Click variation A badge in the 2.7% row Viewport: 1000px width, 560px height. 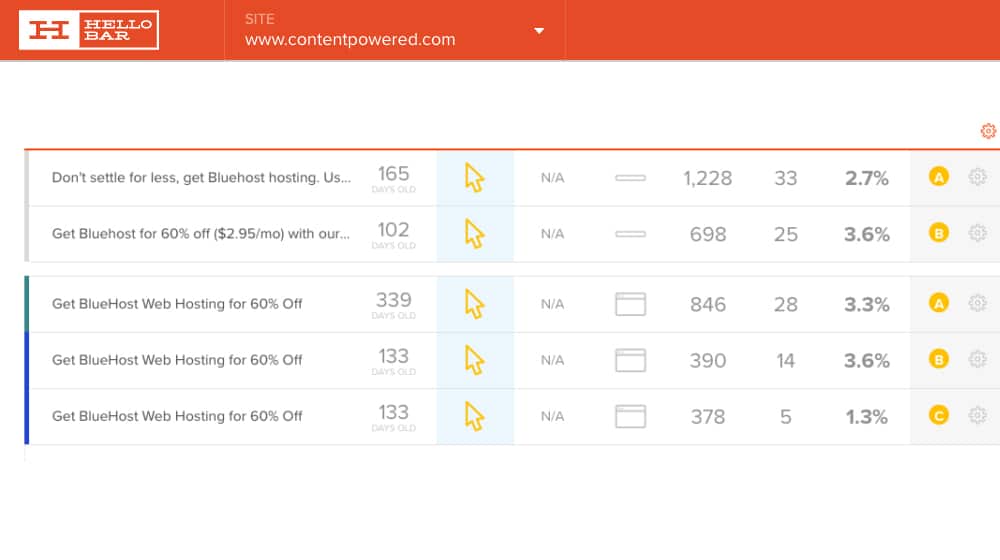pyautogui.click(x=939, y=177)
